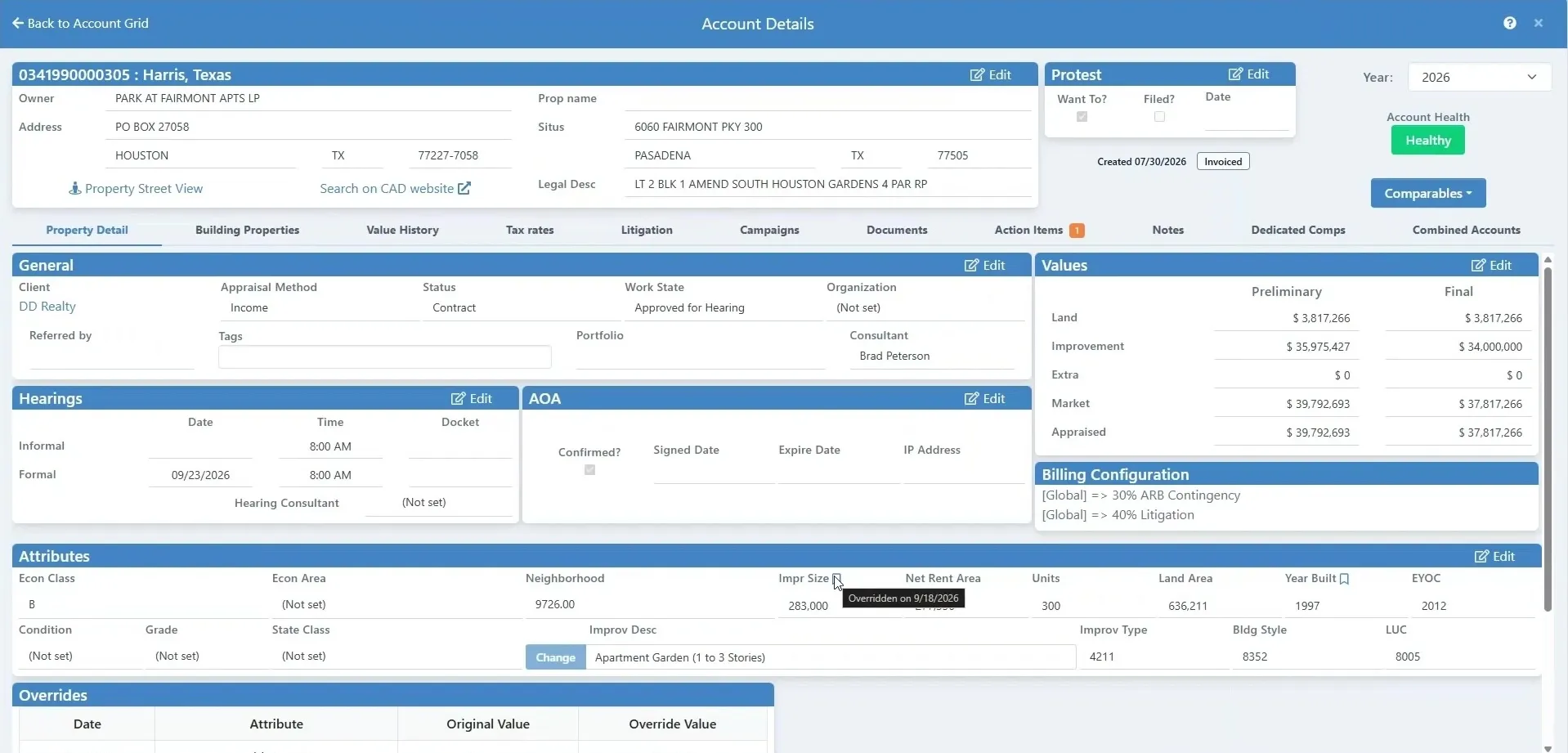The image size is (1568, 753).
Task: Expand the Comparables dropdown button
Action: 1427,193
